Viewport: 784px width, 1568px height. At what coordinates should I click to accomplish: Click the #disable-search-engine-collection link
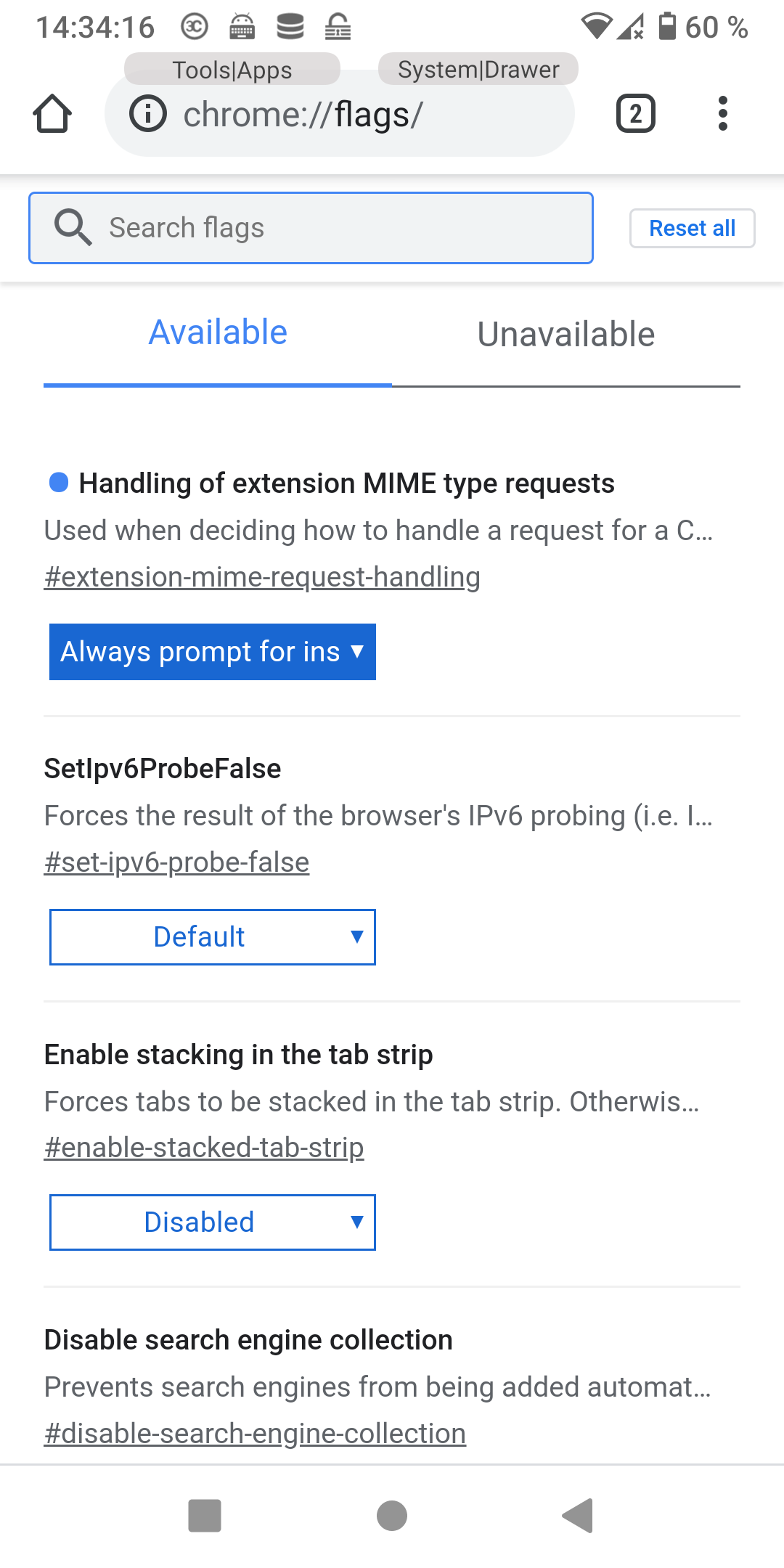[x=255, y=1432]
